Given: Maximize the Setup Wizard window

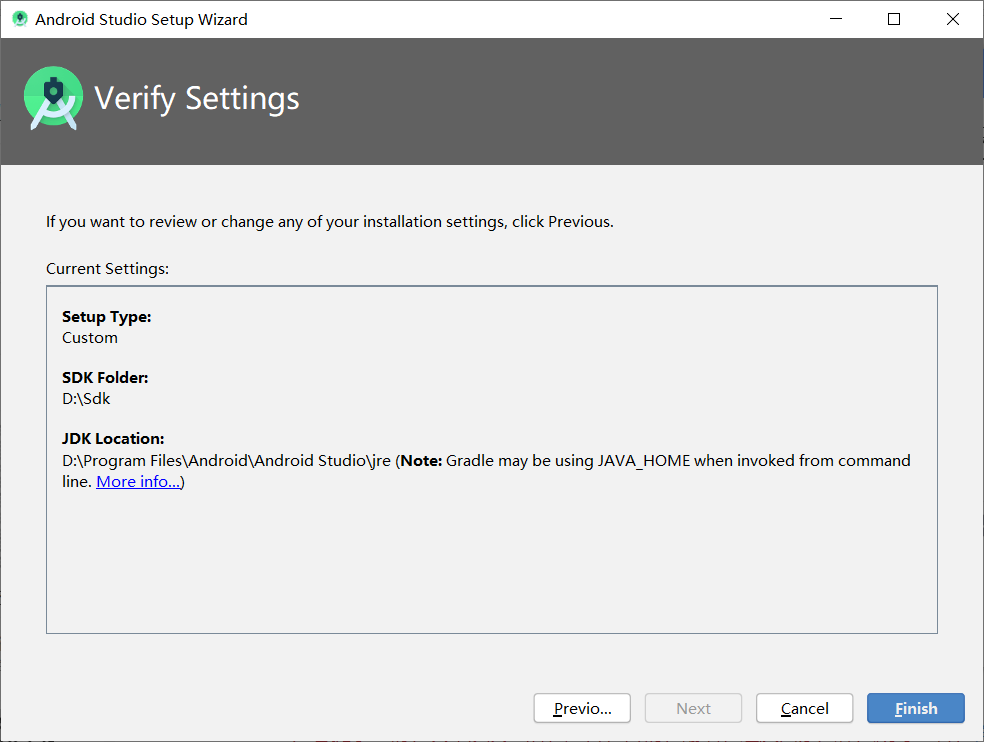Looking at the screenshot, I should (x=894, y=19).
